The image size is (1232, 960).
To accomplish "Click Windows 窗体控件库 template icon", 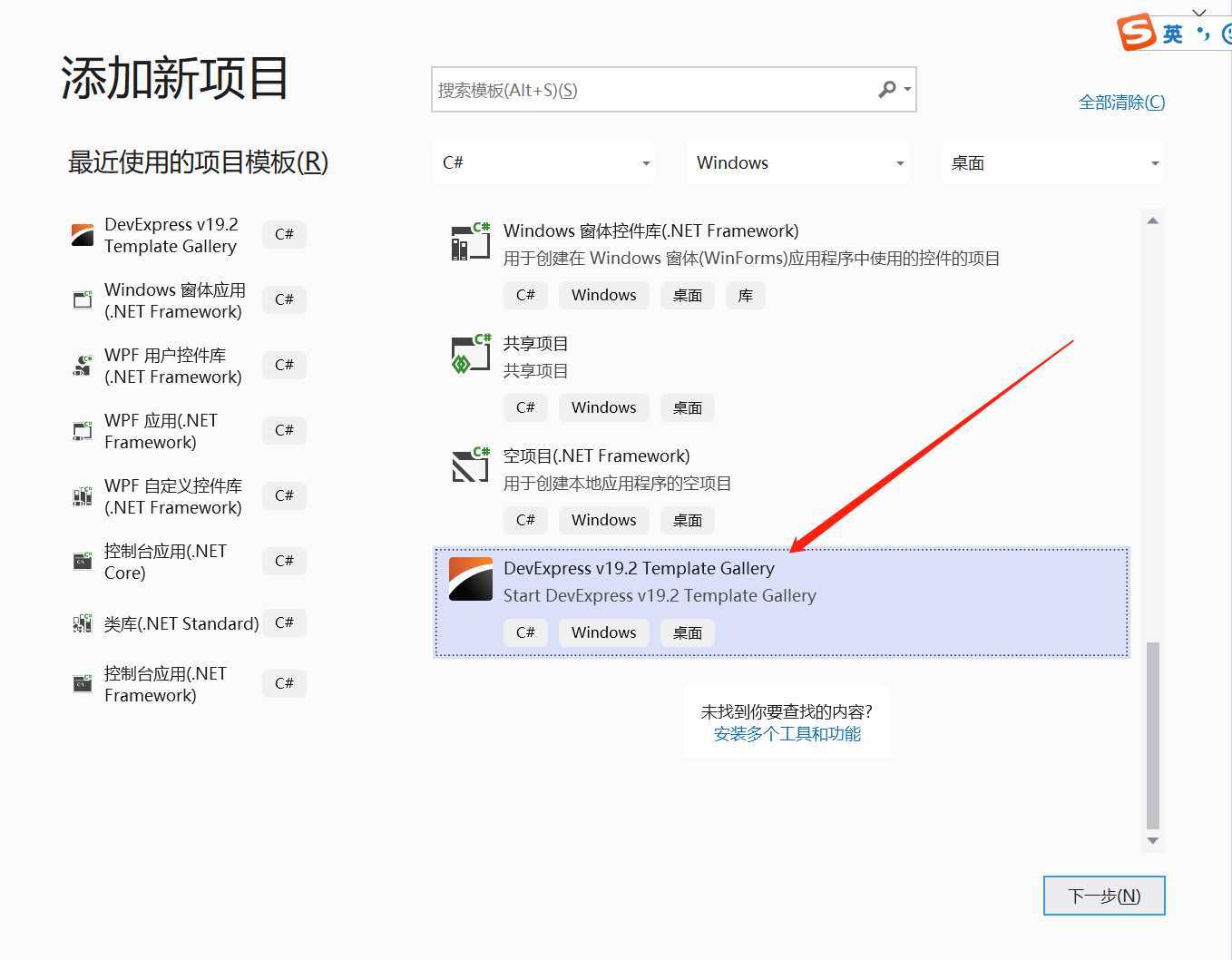I will point(470,241).
